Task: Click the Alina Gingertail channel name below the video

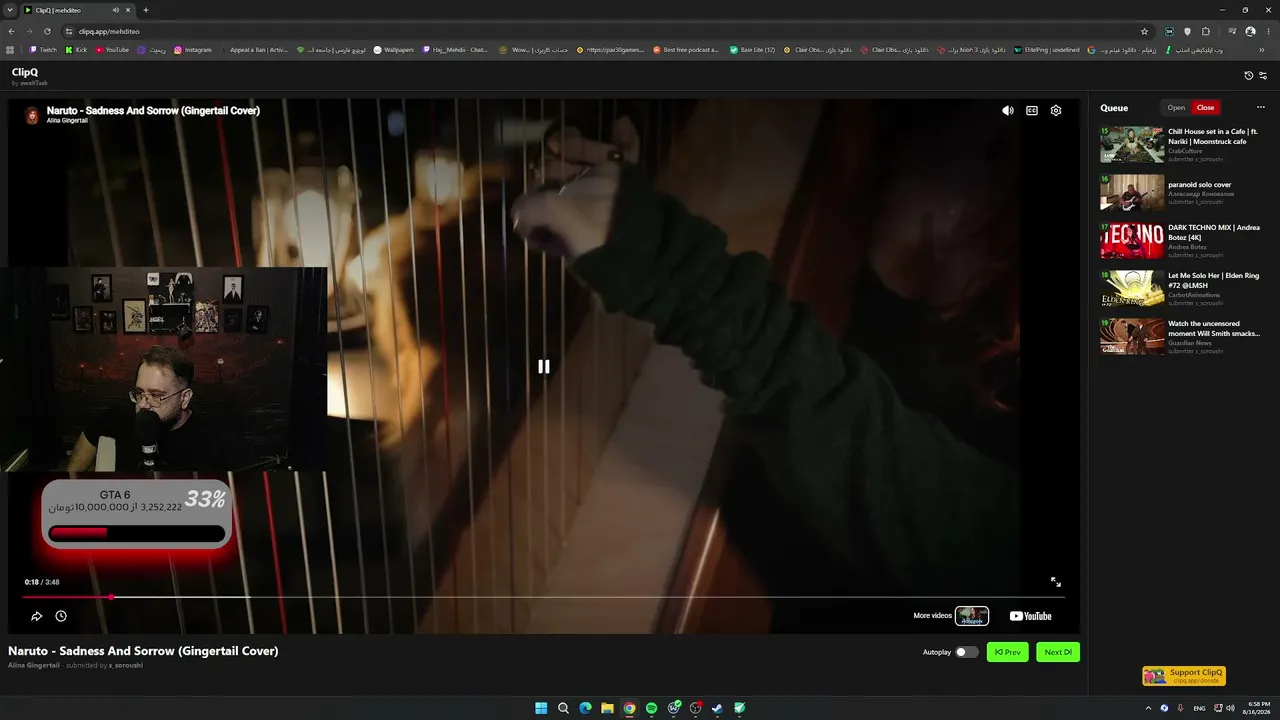Action: pyautogui.click(x=34, y=665)
